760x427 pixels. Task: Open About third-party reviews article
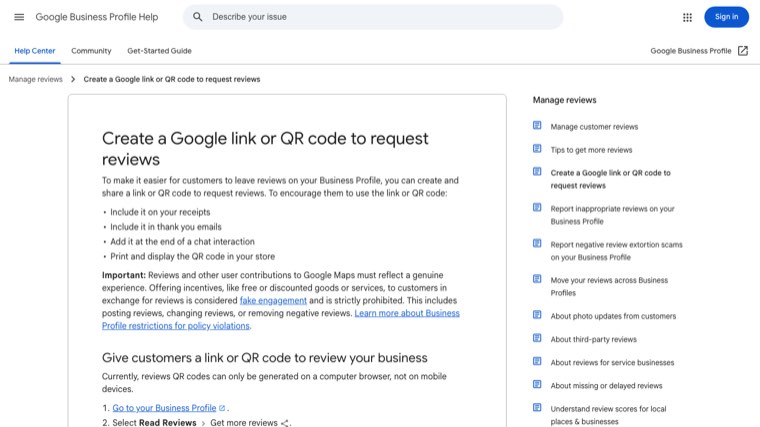[594, 339]
